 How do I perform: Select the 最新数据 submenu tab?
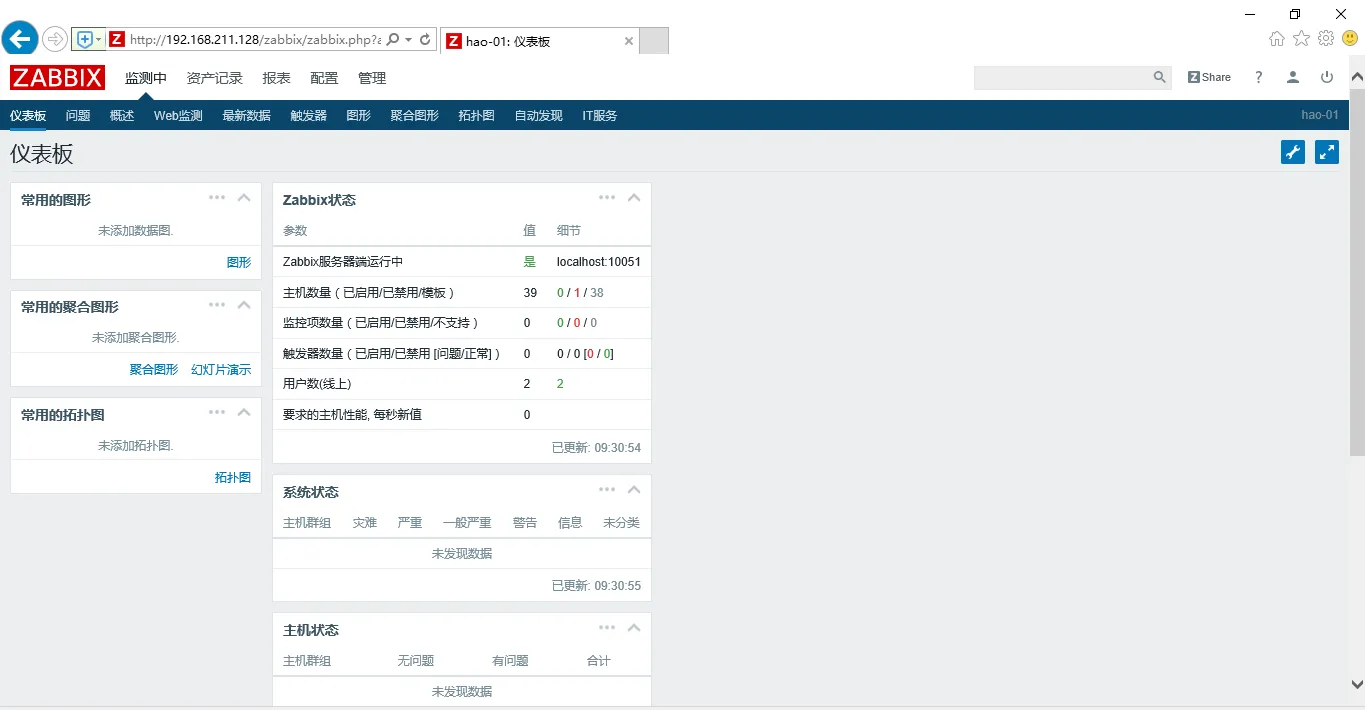[x=247, y=116]
